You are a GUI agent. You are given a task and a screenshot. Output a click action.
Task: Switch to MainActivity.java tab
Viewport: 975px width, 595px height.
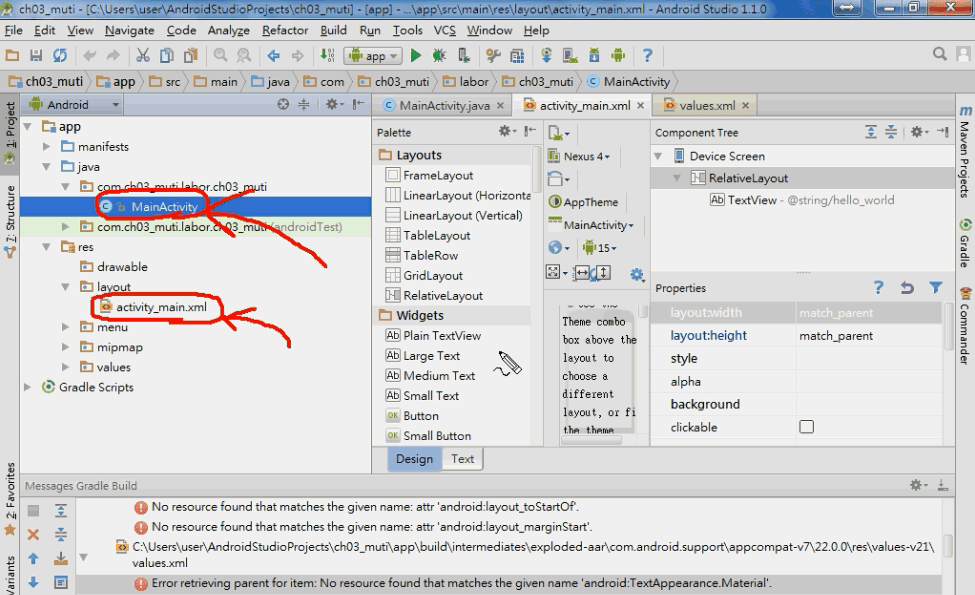443,106
